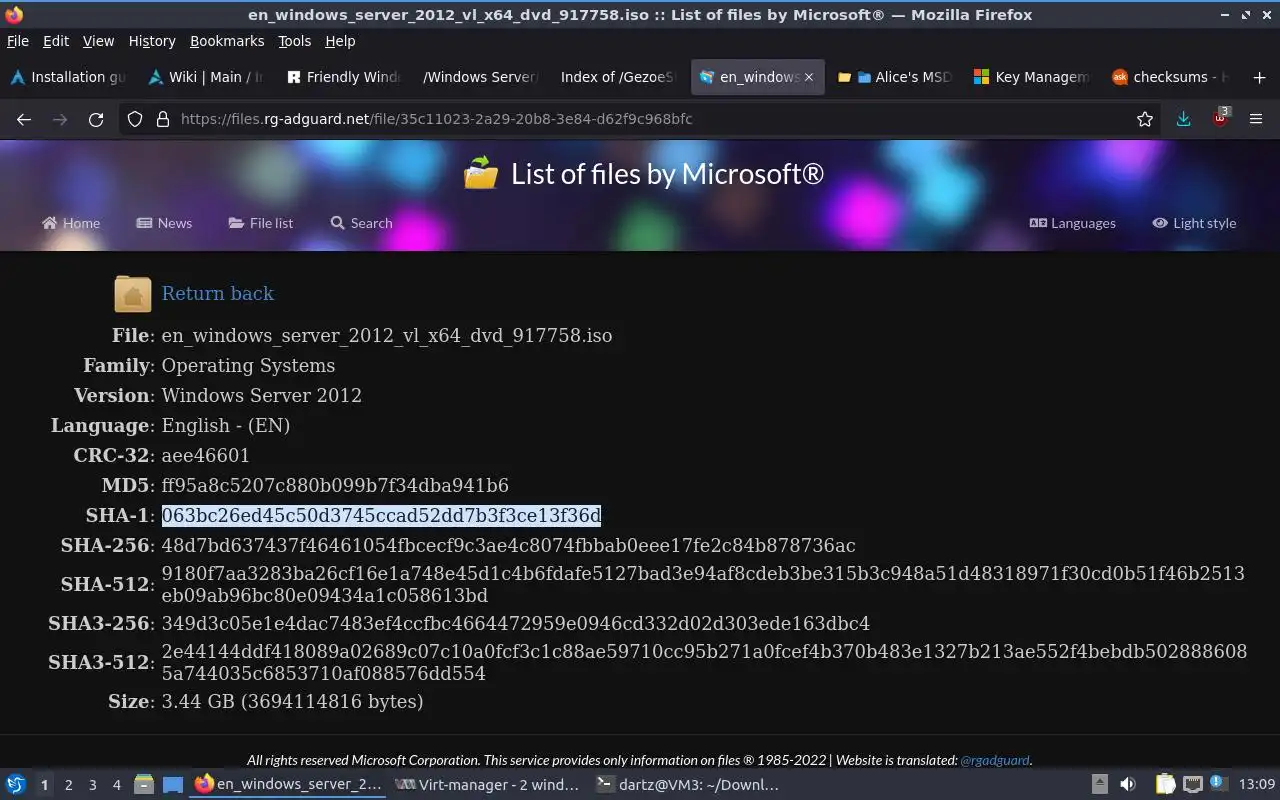Switch to virtual desktop 4
The height and width of the screenshot is (800, 1280).
click(116, 785)
